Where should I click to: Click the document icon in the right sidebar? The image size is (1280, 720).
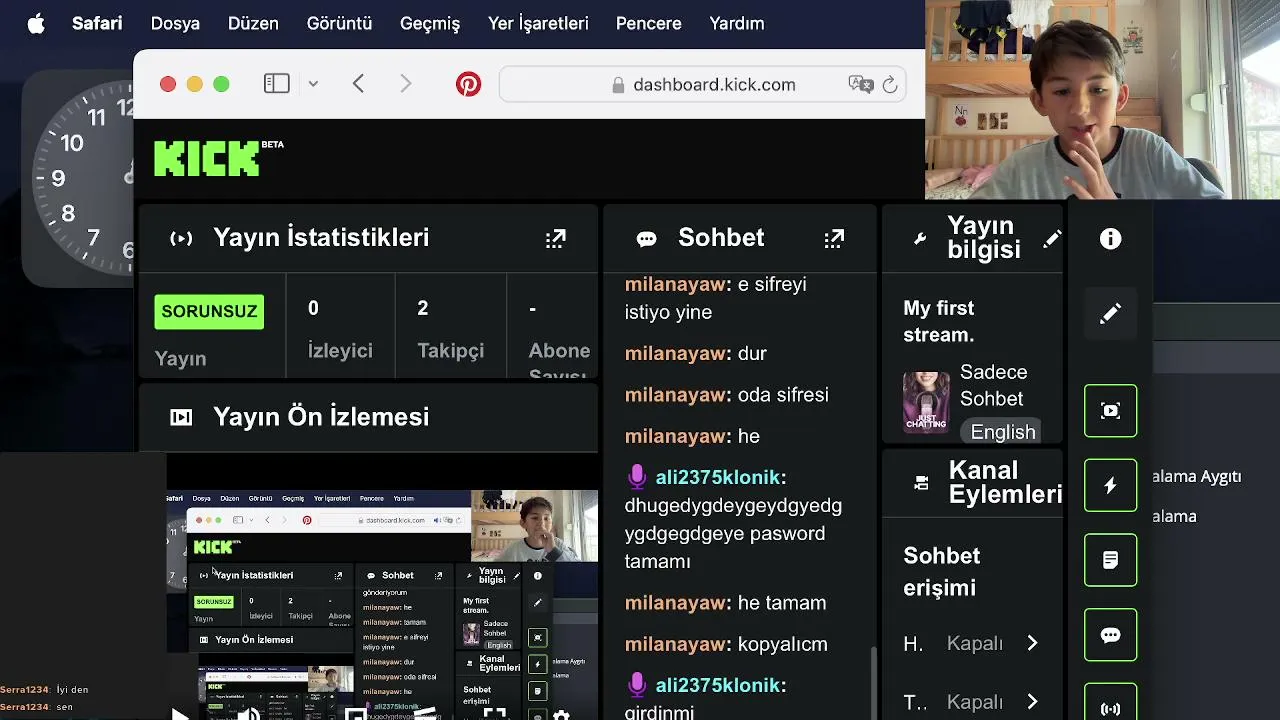[1110, 560]
